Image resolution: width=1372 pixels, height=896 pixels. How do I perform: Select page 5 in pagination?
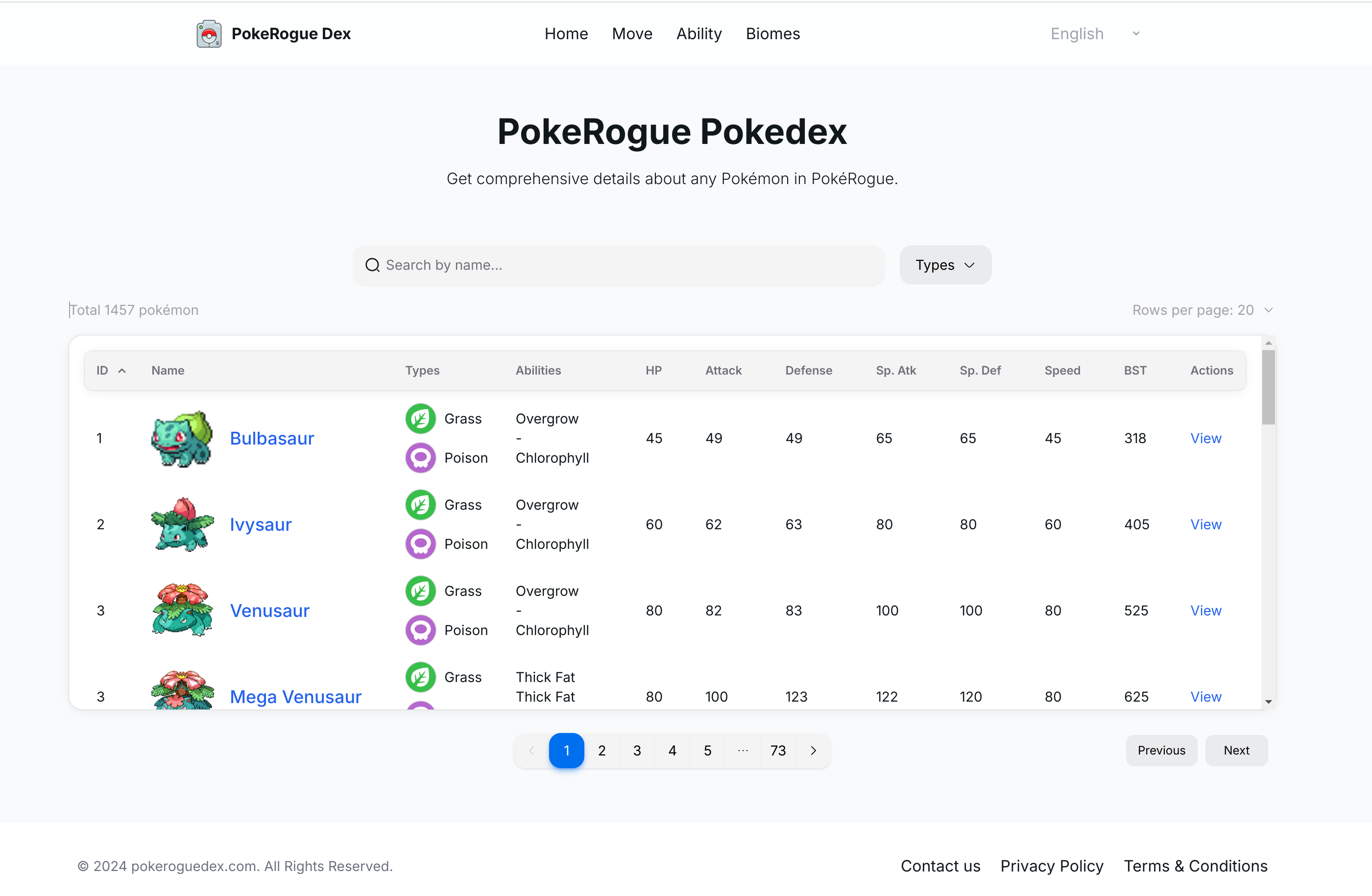(707, 750)
